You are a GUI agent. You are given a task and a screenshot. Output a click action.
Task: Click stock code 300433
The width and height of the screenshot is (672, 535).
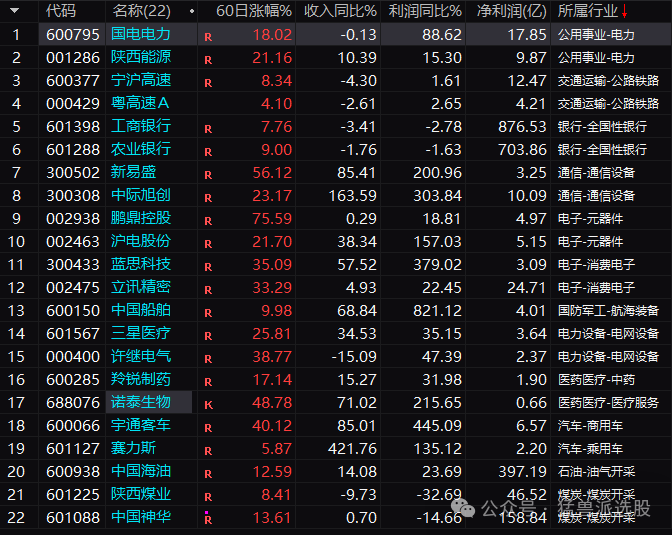[73, 264]
